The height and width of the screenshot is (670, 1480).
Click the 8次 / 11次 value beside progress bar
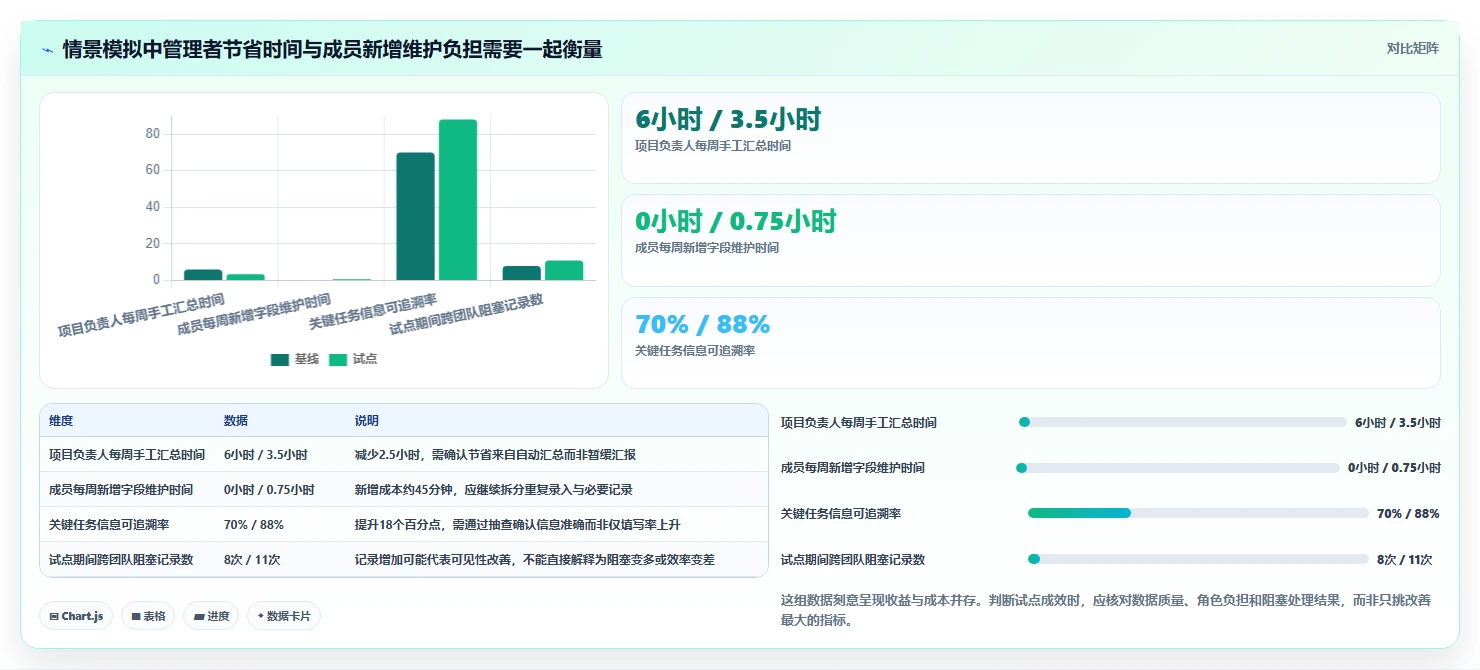pos(1404,560)
